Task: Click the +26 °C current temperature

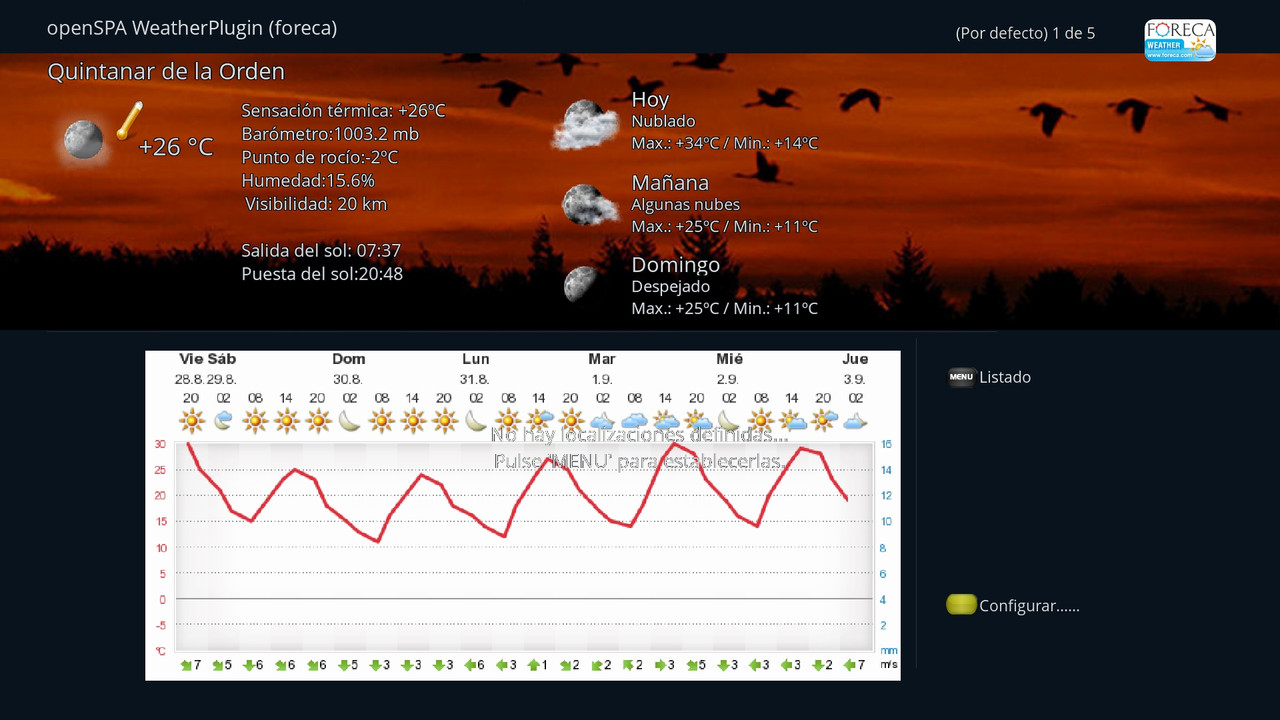Action: 176,147
